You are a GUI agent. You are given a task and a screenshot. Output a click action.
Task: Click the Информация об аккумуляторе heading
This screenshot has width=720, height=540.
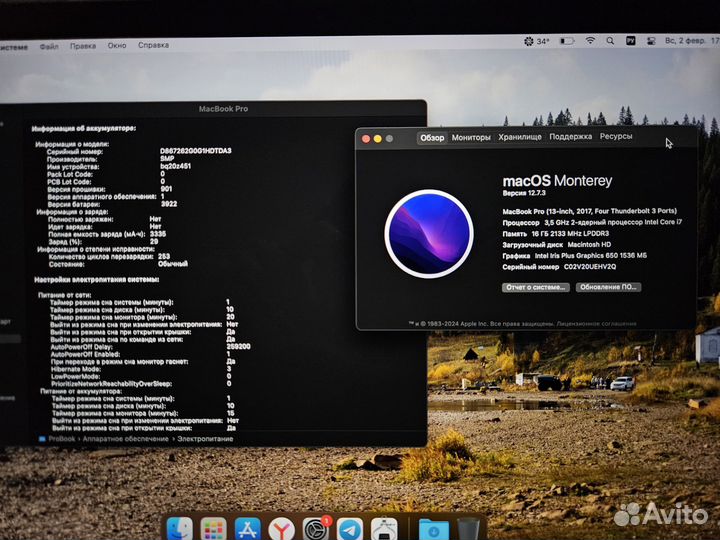[x=84, y=129]
